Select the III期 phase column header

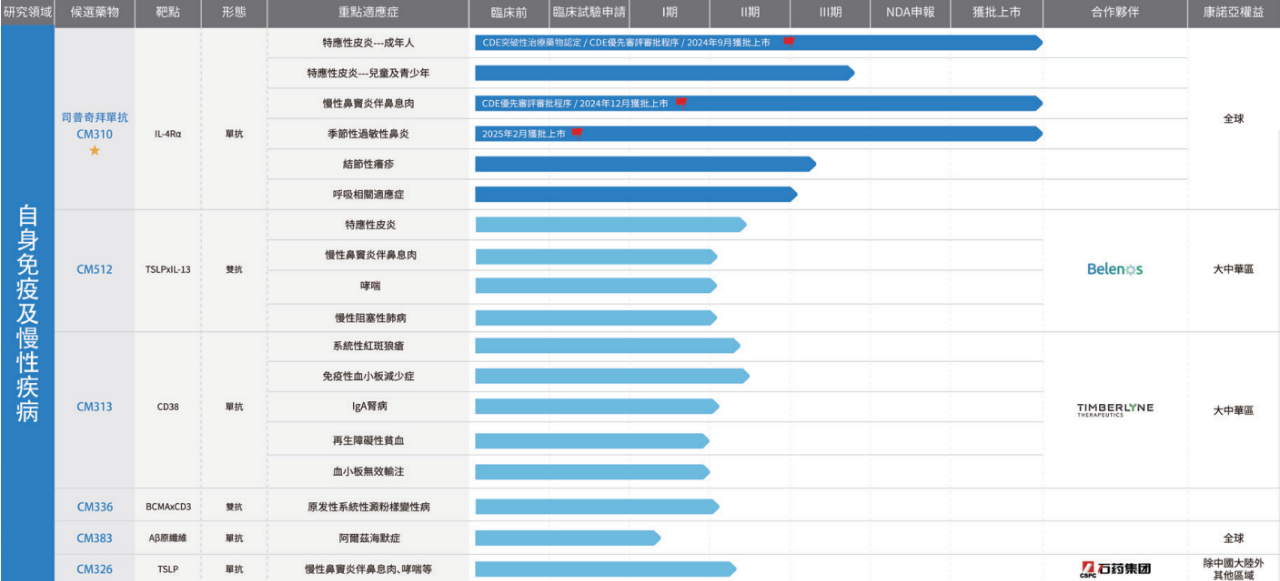(829, 13)
